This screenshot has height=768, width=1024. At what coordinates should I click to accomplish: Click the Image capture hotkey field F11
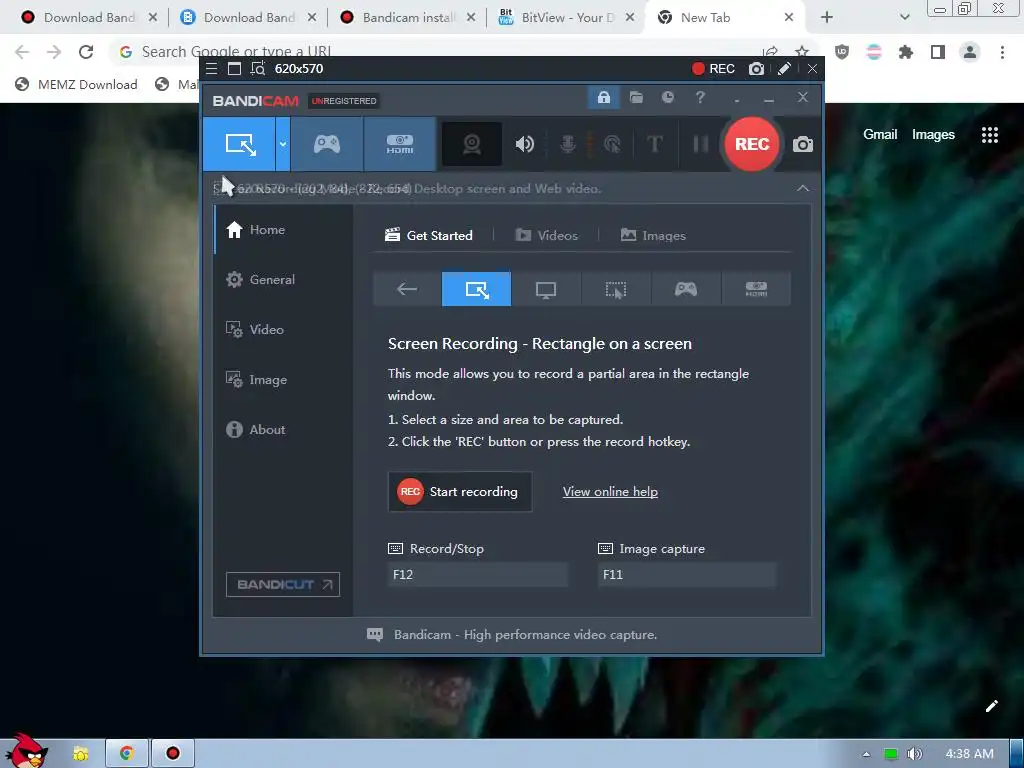point(686,575)
